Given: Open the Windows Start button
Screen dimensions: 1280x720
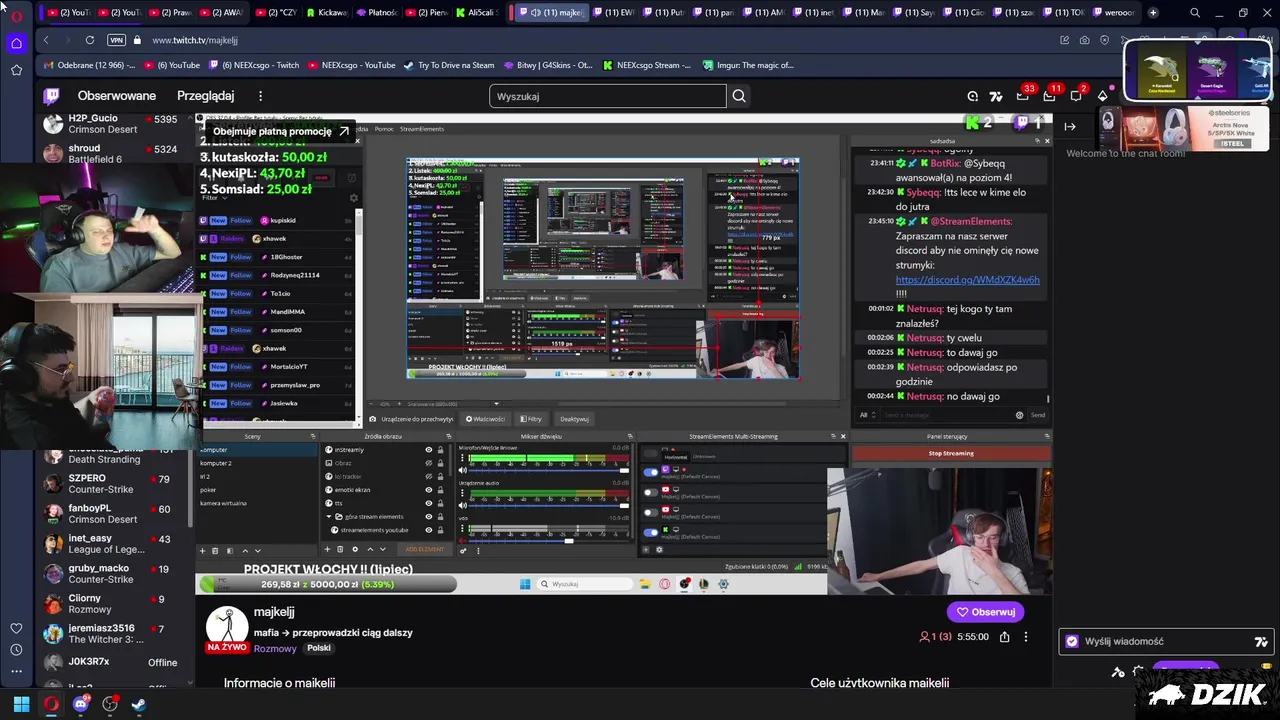Looking at the screenshot, I should [21, 704].
